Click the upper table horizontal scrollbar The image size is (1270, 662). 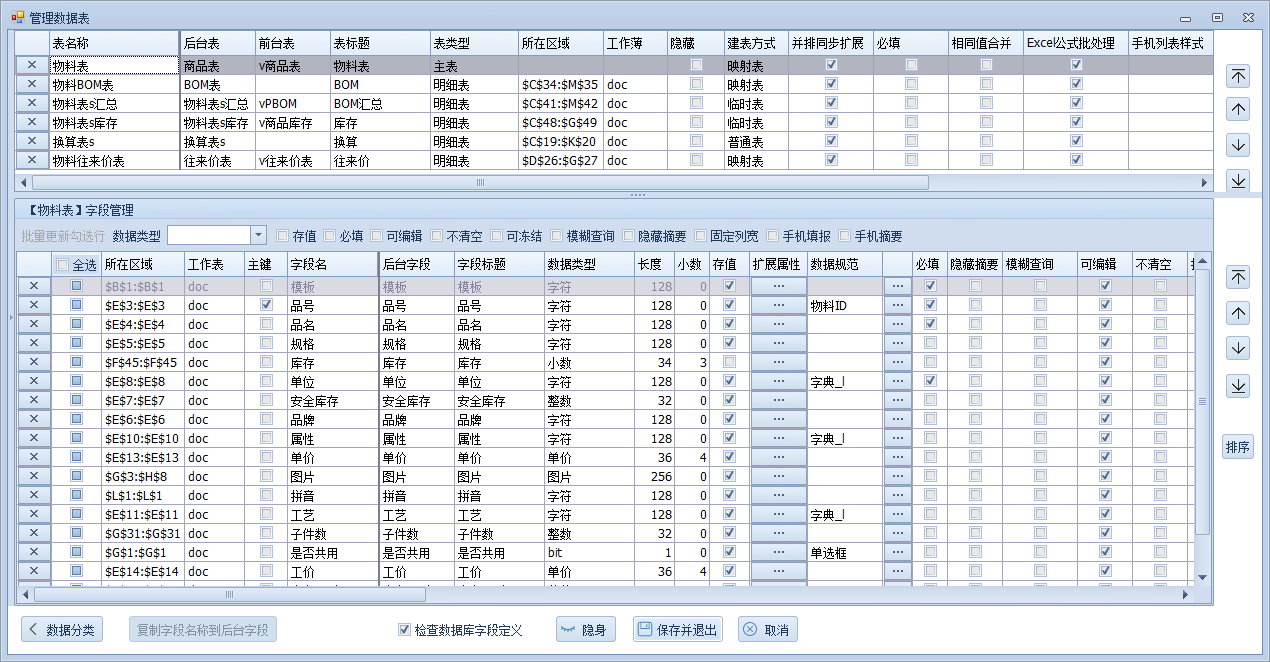(480, 183)
